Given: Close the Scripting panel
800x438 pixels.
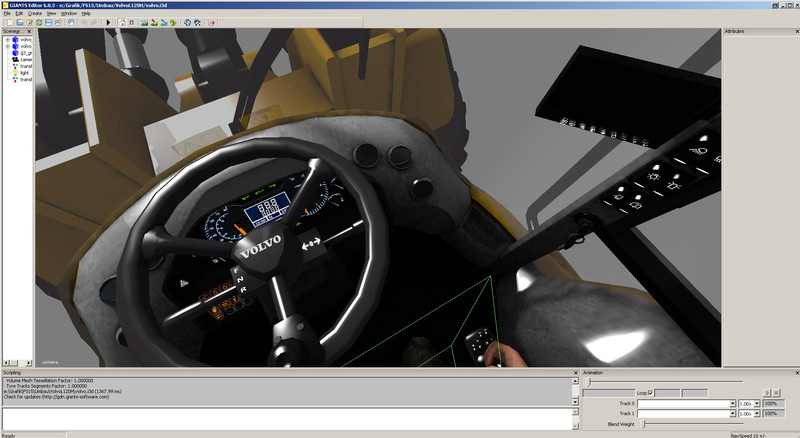Looking at the screenshot, I should (x=576, y=373).
